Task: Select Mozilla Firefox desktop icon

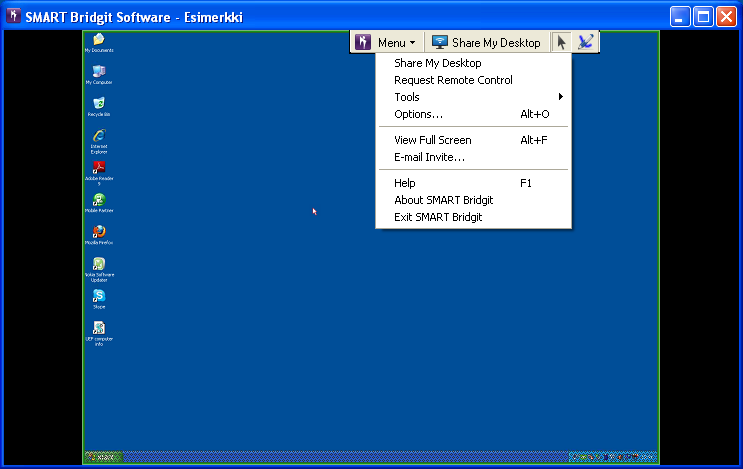Action: point(99,235)
